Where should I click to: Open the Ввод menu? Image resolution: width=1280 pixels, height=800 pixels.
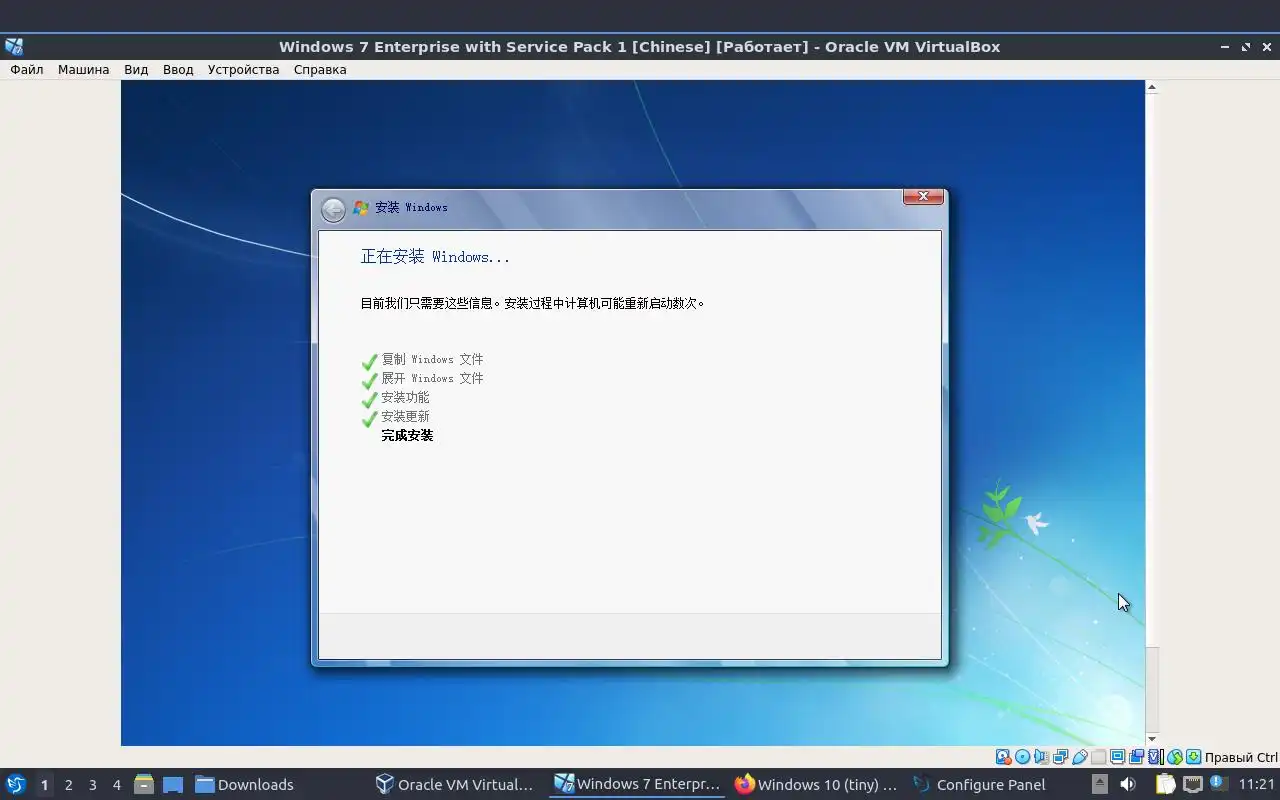click(178, 69)
